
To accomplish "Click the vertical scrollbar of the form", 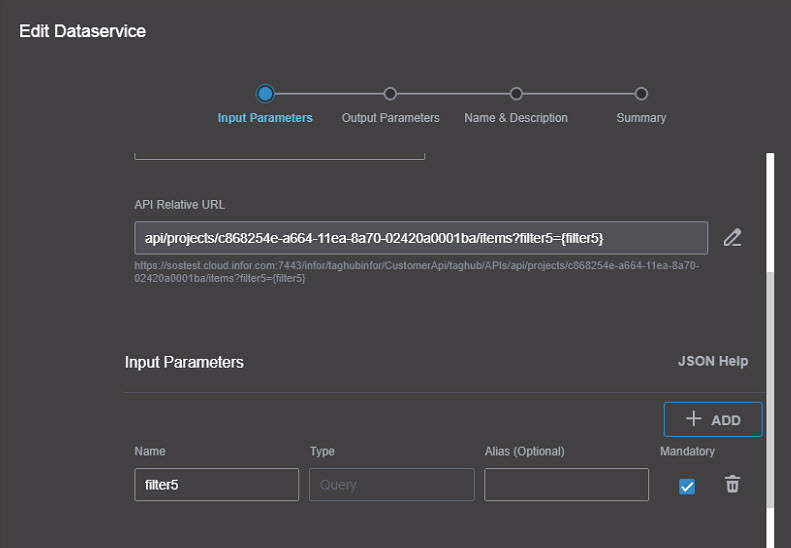I will point(770,390).
